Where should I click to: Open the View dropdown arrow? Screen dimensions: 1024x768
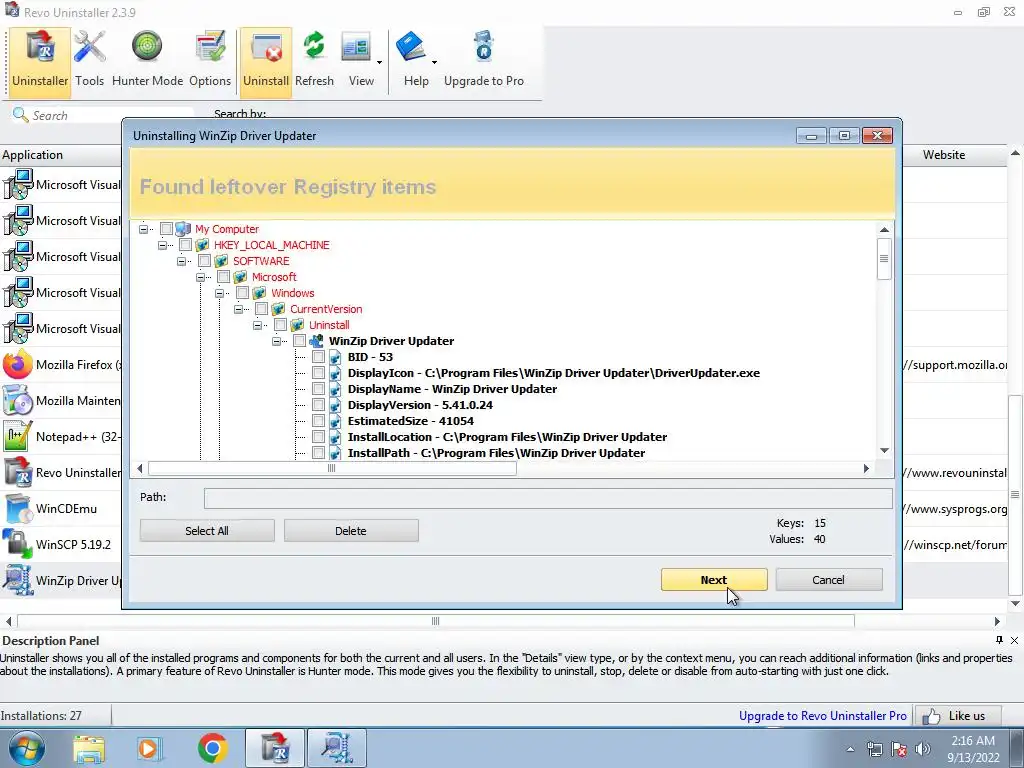click(x=379, y=63)
